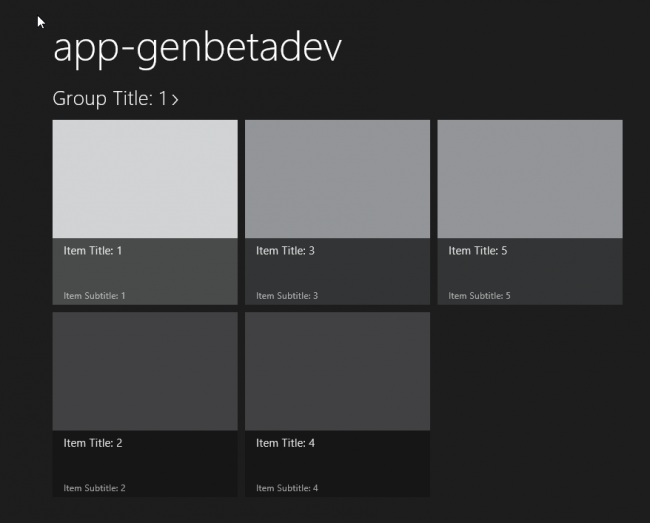Open the Item Title: 3 tile image
Screen dimensions: 650x523
[337, 179]
